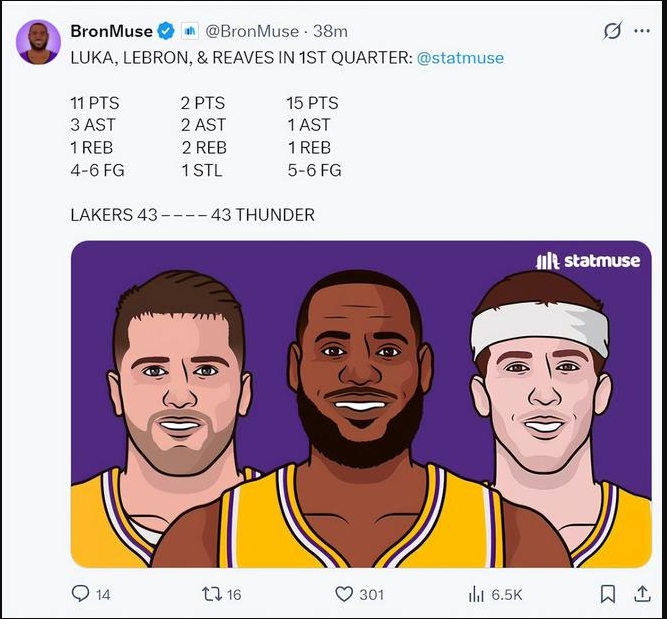Follow the @statmuse mention link
667x619 pixels.
pyautogui.click(x=460, y=58)
